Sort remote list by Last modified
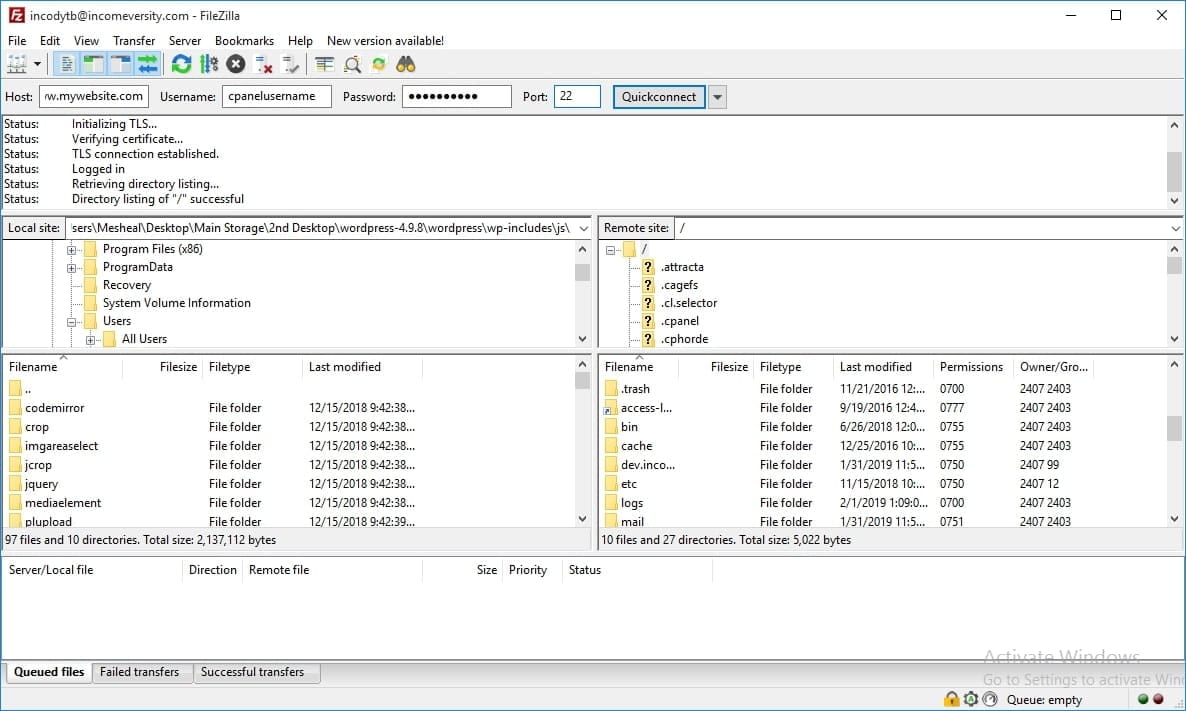Viewport: 1186px width, 711px height. (883, 367)
